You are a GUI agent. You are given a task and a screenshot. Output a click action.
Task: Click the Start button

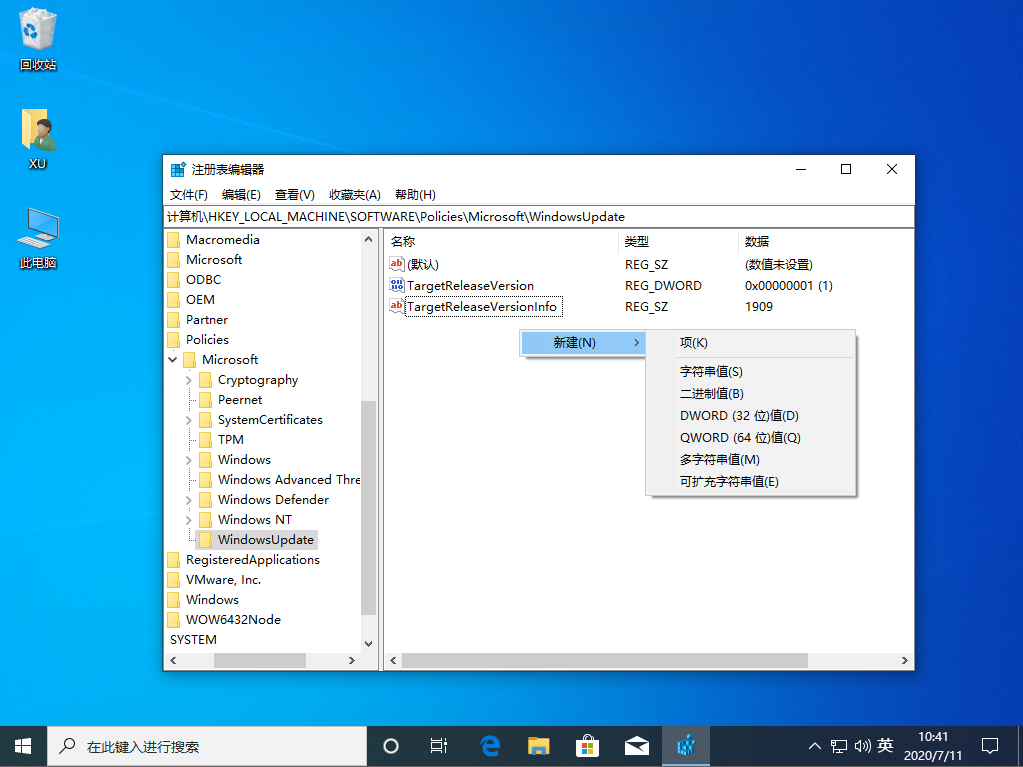tap(21, 745)
